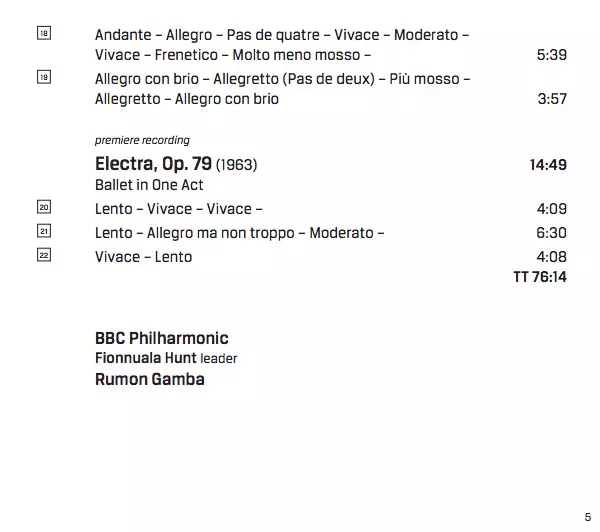The width and height of the screenshot is (600, 532).
Task: Click the 'Electra, Op. 79' title
Action: [153, 164]
